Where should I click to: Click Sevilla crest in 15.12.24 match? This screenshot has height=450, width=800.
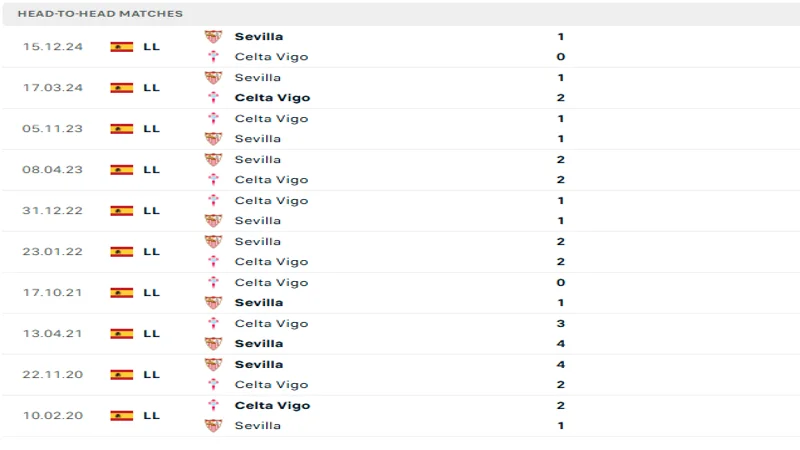(213, 36)
